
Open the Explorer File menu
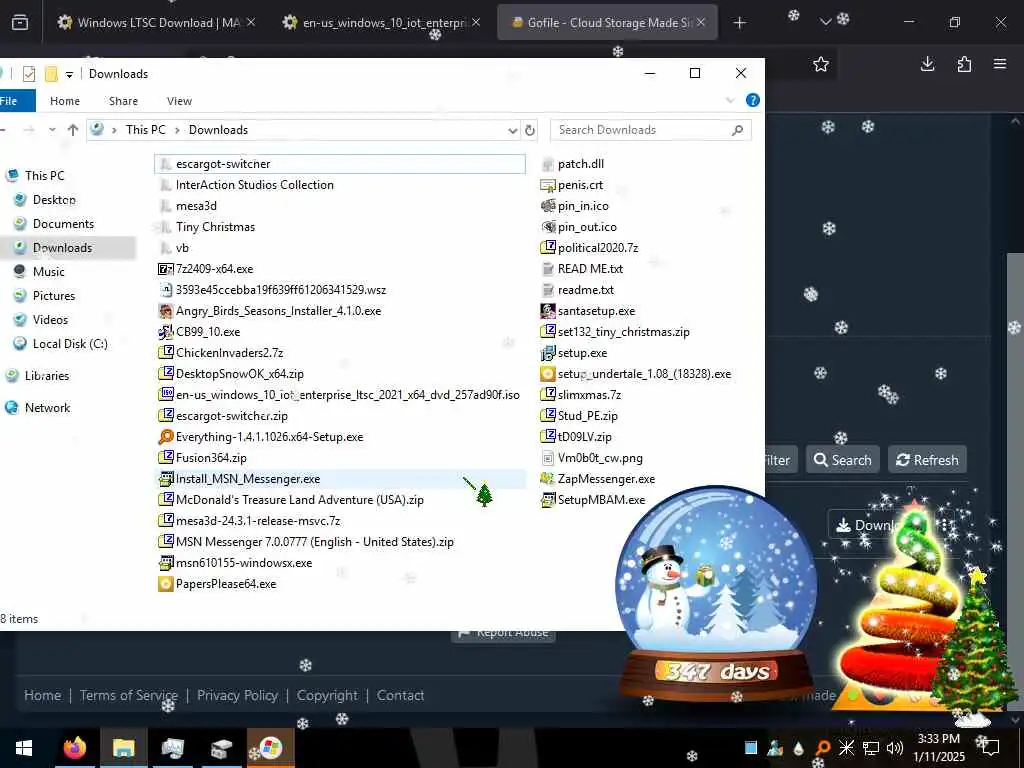point(9,101)
